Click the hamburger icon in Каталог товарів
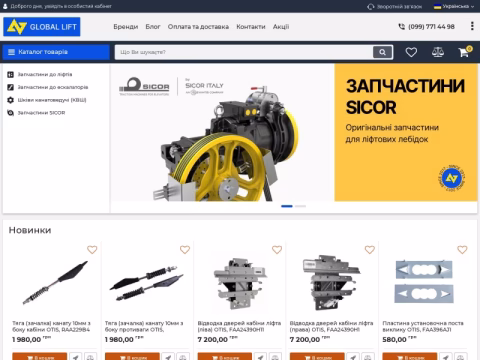Screen dimensions: 480x360 point(11,52)
